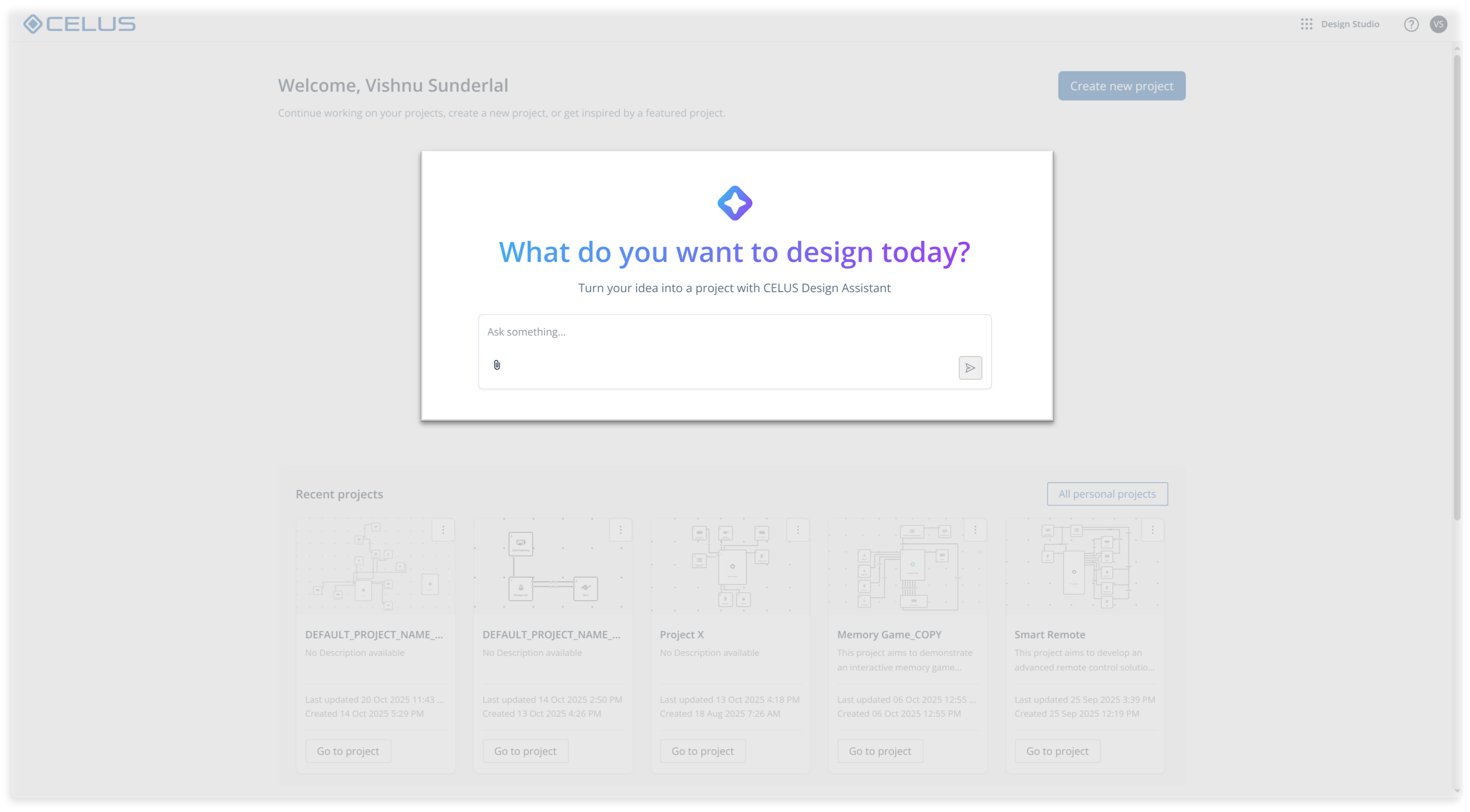Open the Memory Game_COPY three-dot menu
This screenshot has height=812, width=1470.
click(x=975, y=530)
